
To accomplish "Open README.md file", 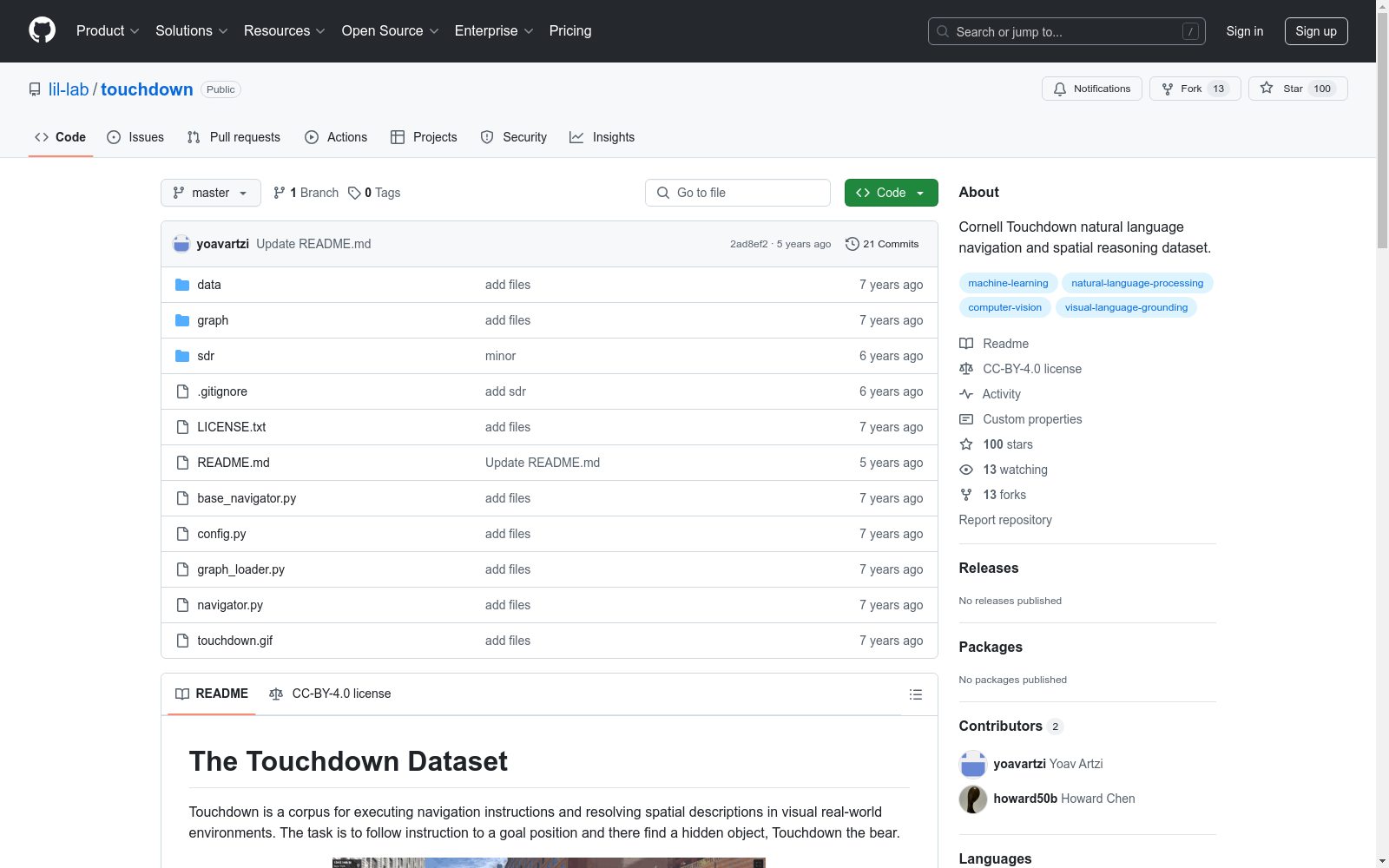I will coord(234,463).
